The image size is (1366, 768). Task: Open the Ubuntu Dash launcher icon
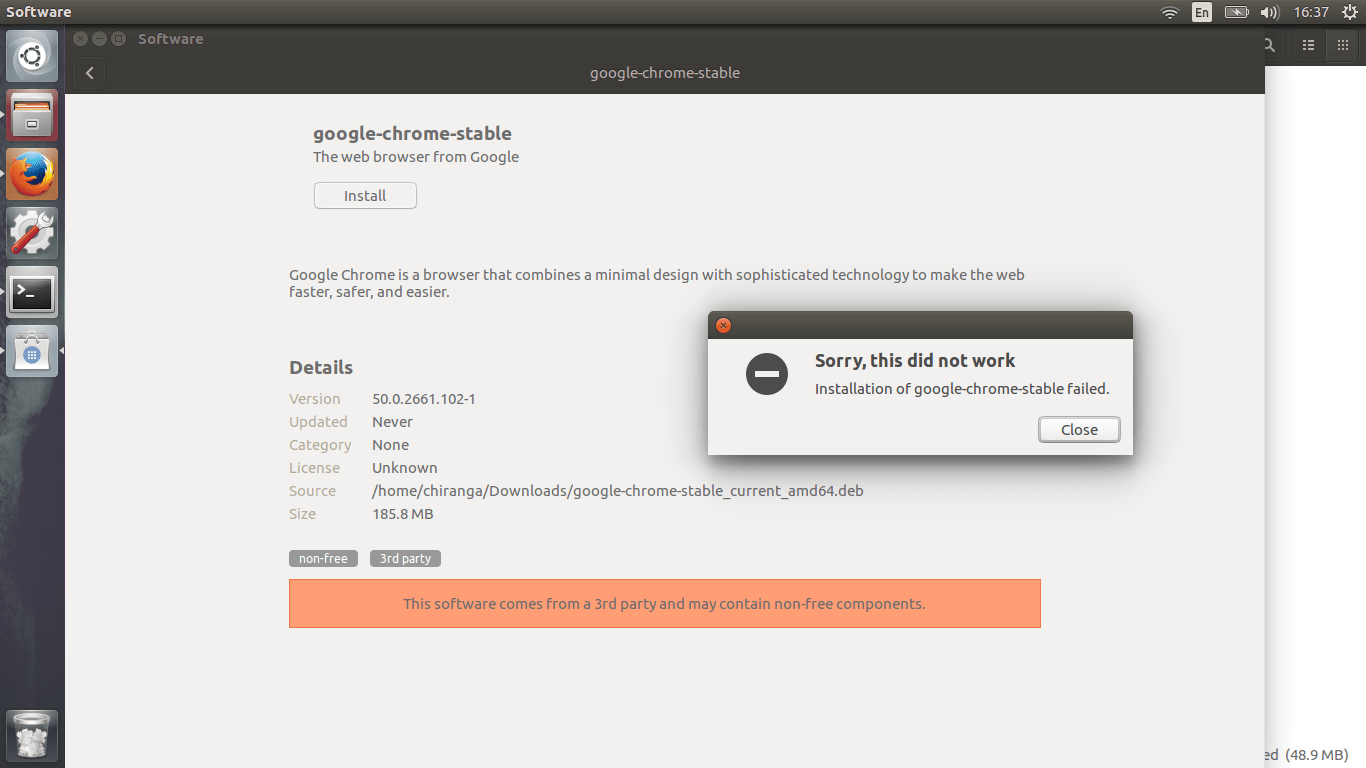pos(32,56)
